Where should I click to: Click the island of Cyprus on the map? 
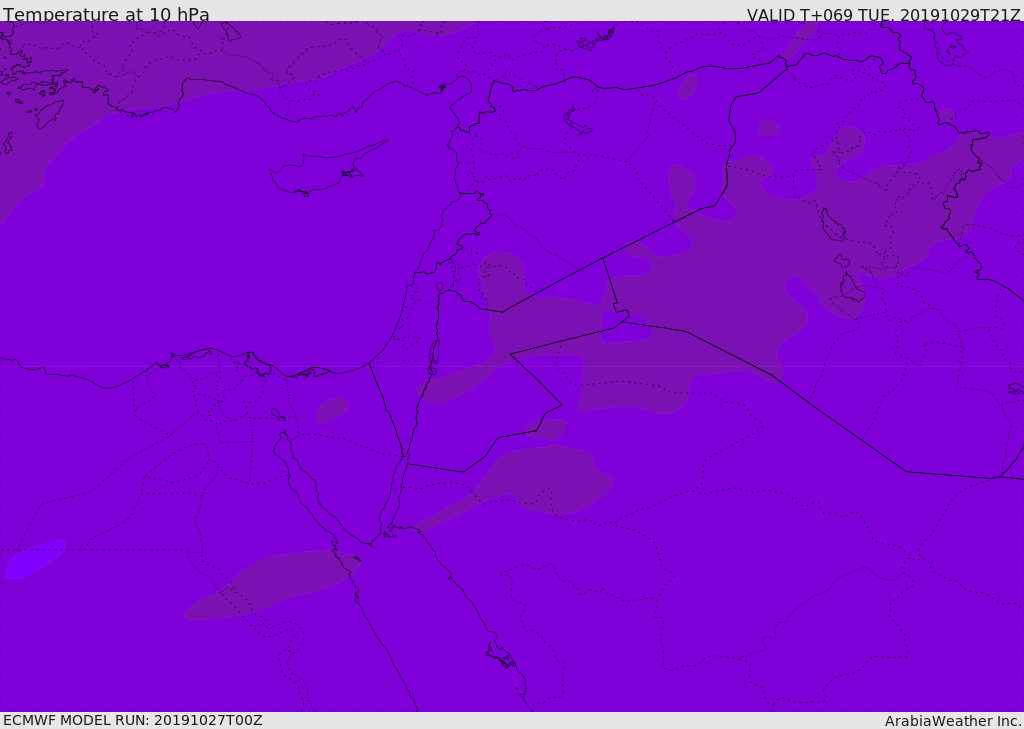coord(327,168)
